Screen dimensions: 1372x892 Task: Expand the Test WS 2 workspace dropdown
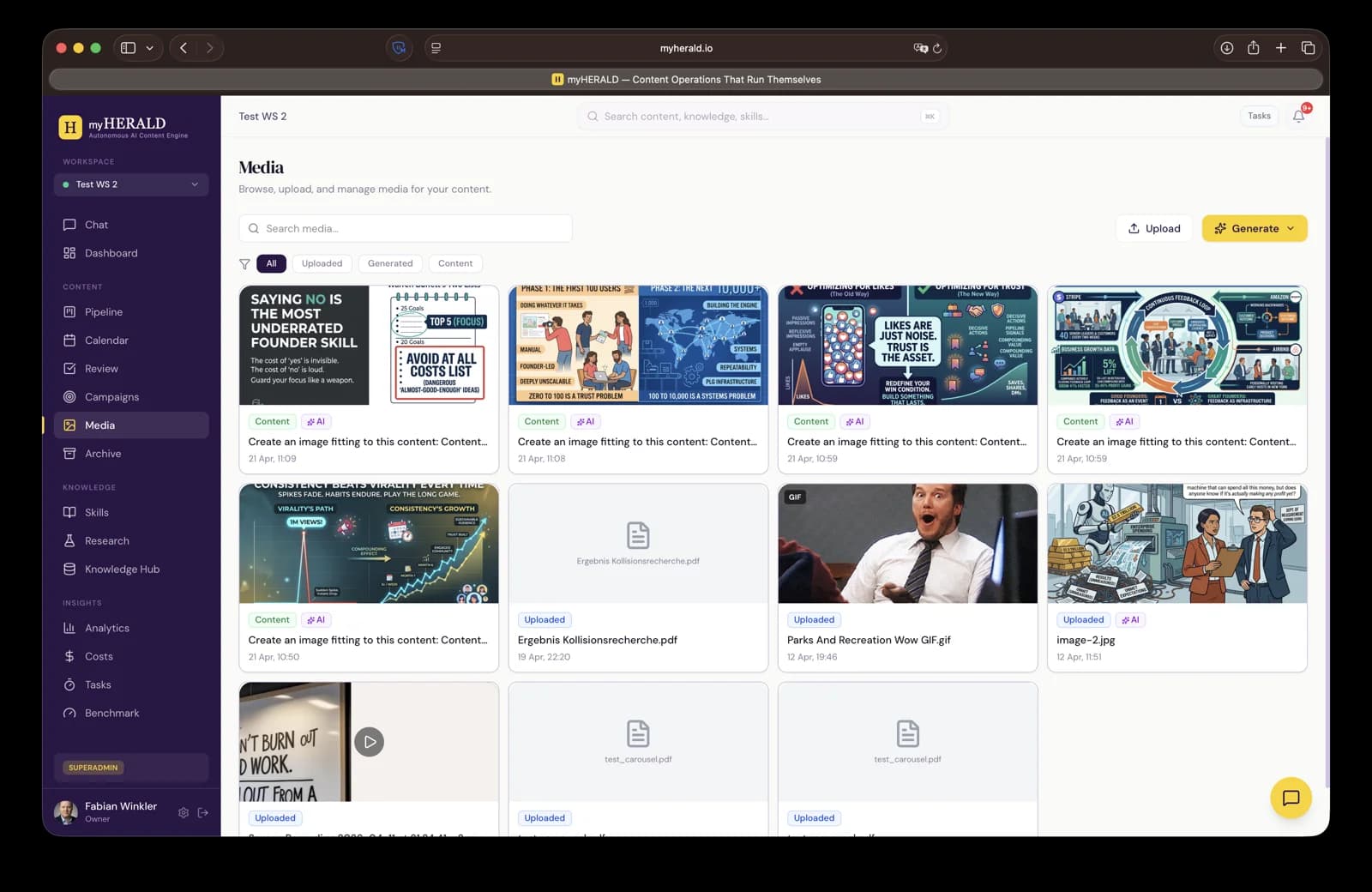(x=131, y=184)
